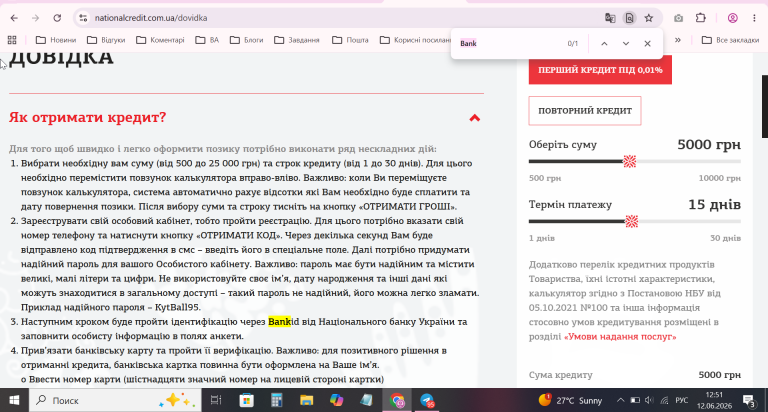Open the «Умови надання послуг» link
This screenshot has height=412, width=768.
(x=620, y=337)
